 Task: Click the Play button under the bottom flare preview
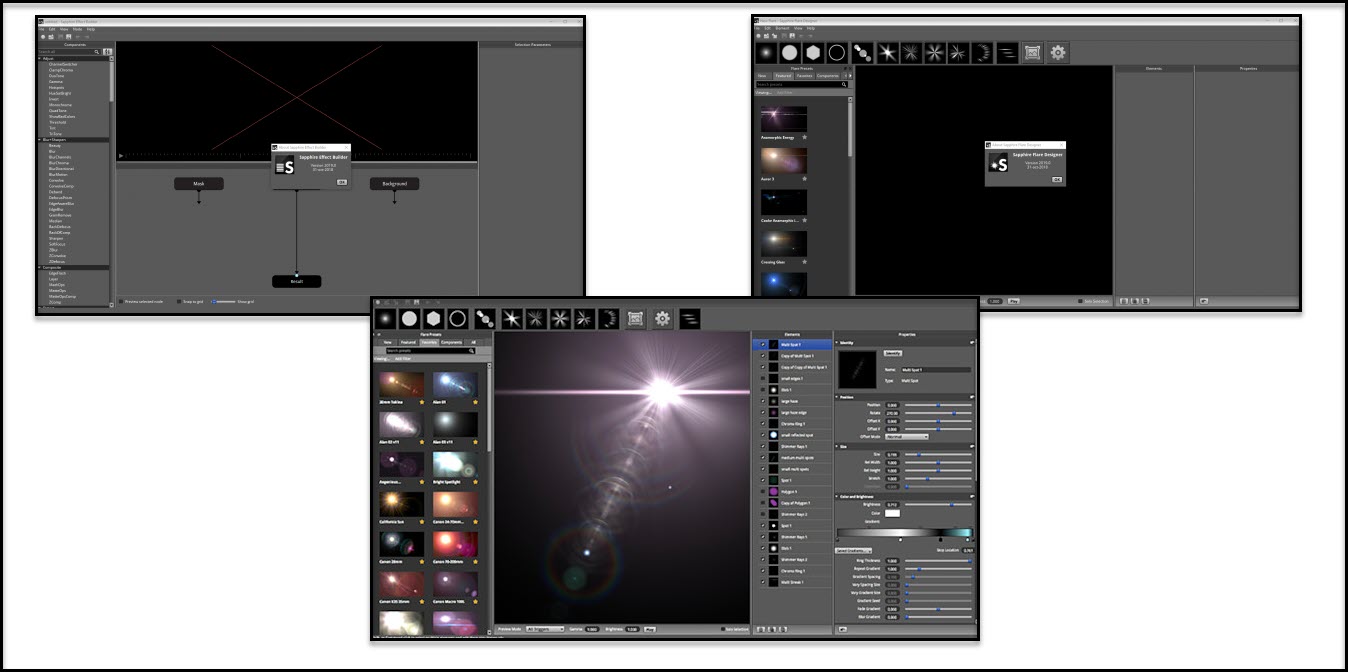tap(650, 629)
